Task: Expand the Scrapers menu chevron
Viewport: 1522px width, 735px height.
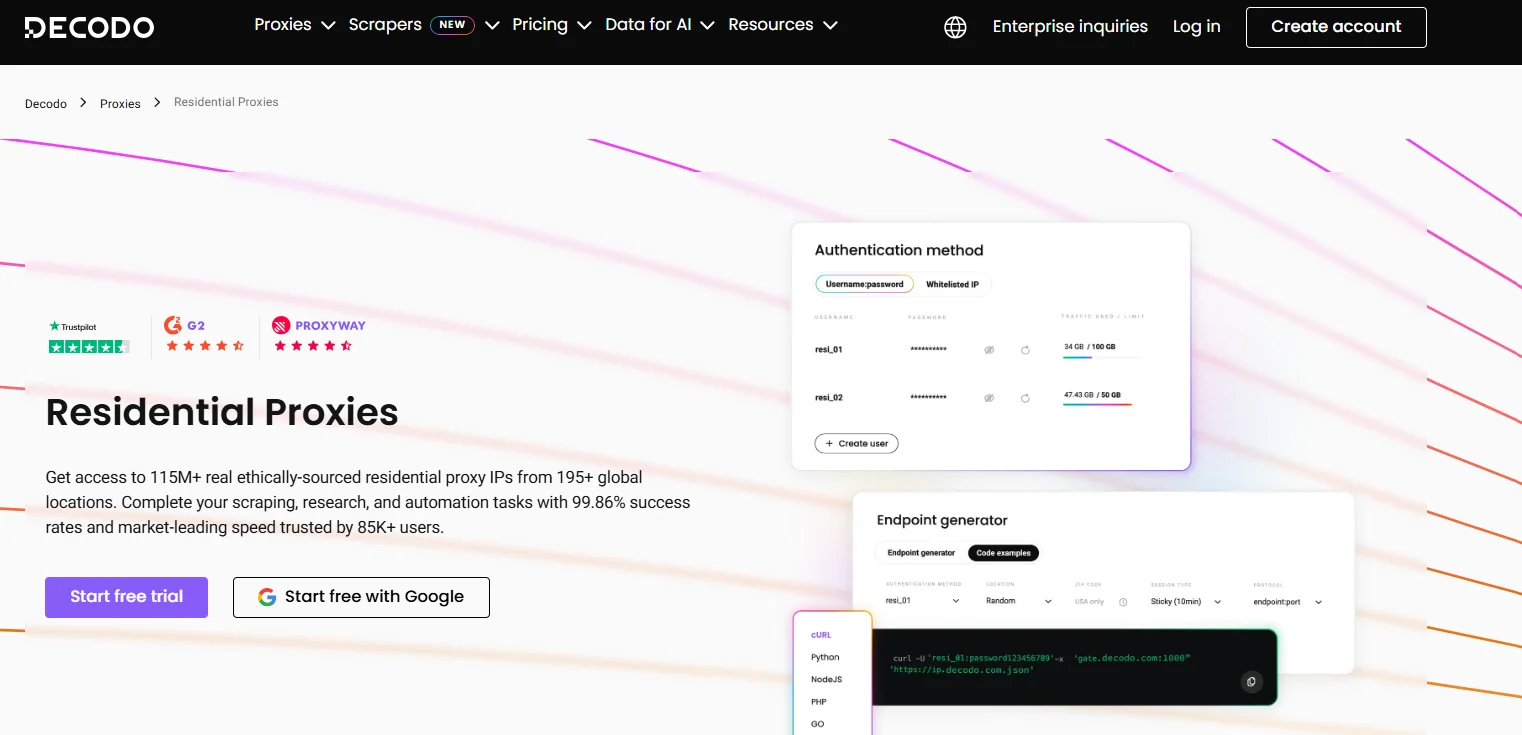Action: point(492,25)
